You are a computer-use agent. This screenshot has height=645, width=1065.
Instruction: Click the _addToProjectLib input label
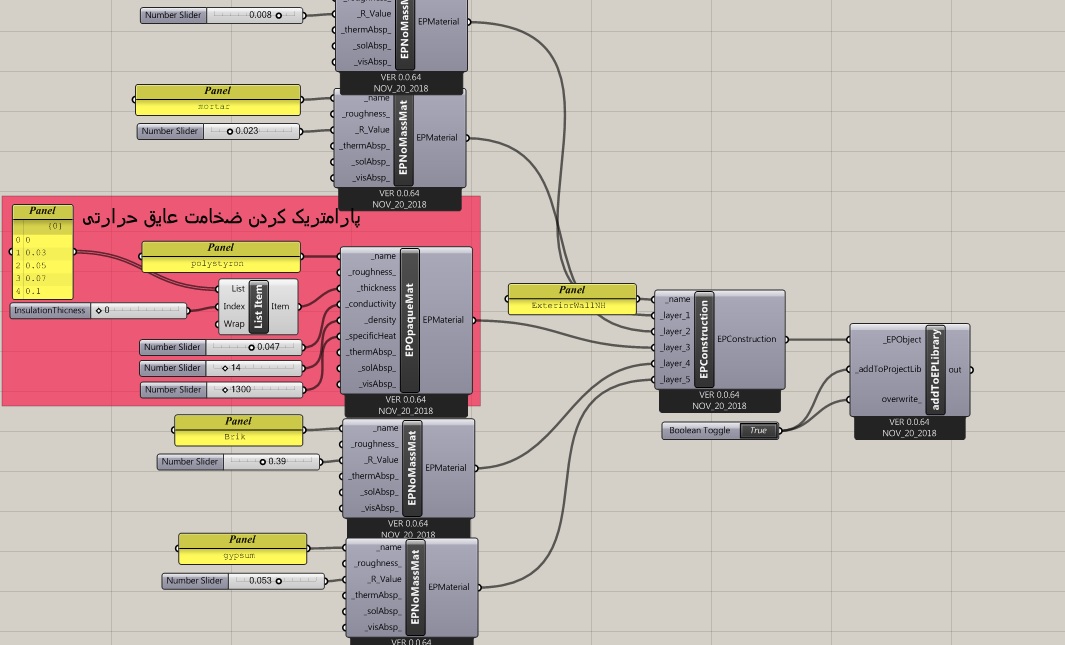tap(888, 369)
